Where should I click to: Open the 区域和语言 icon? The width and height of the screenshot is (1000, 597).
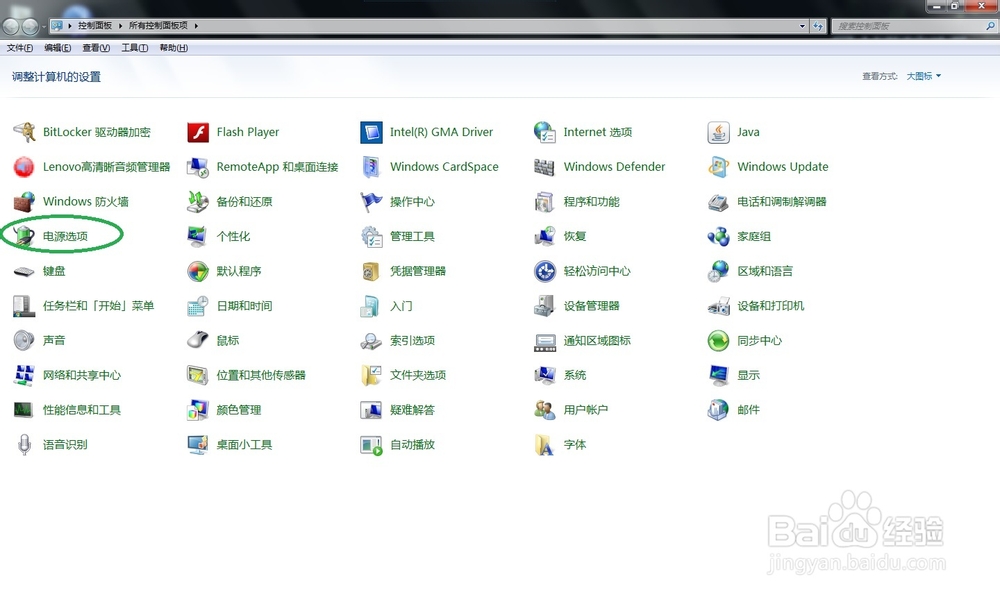pyautogui.click(x=718, y=271)
